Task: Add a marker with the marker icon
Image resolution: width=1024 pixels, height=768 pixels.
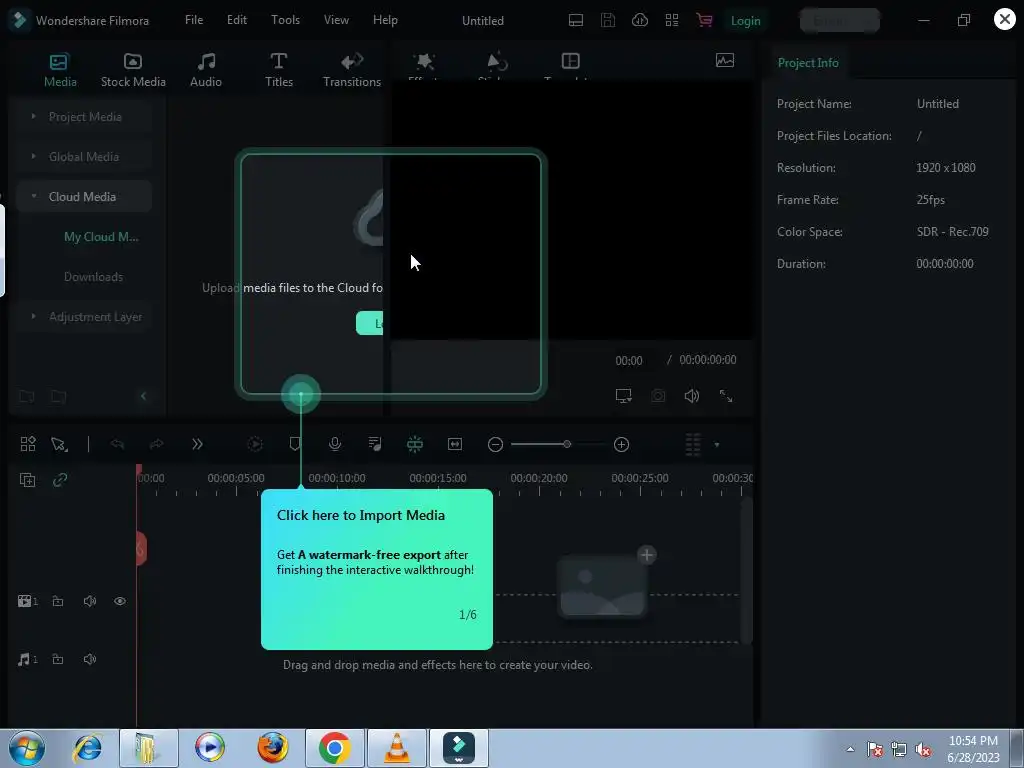Action: [x=295, y=444]
